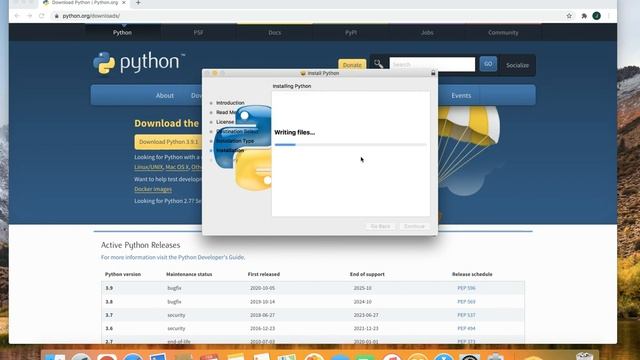The image size is (640, 360).
Task: Open the Jobs top navigation tab
Action: pyautogui.click(x=427, y=33)
